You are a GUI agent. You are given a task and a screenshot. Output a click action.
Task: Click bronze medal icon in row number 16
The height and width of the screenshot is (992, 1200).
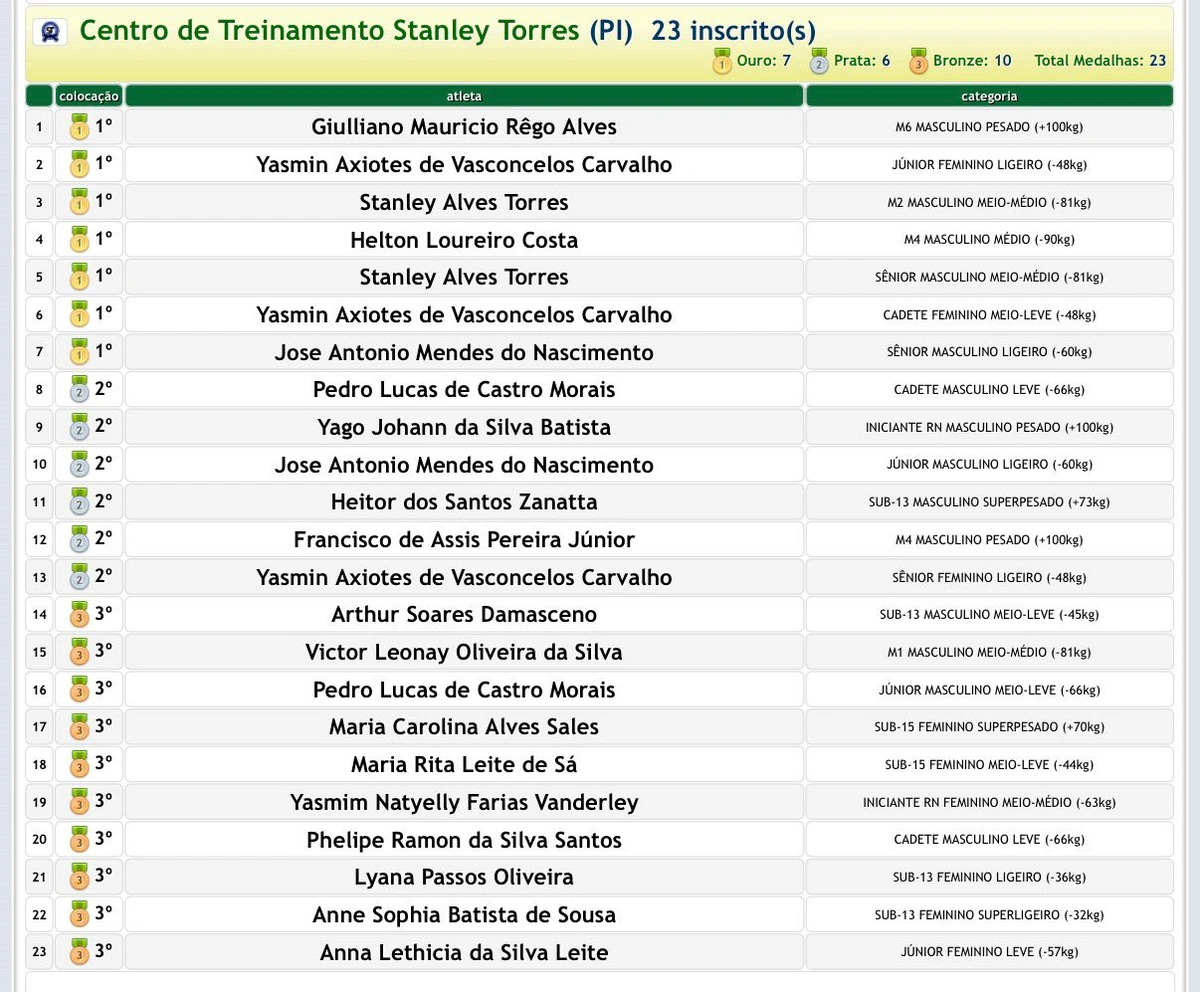point(79,690)
